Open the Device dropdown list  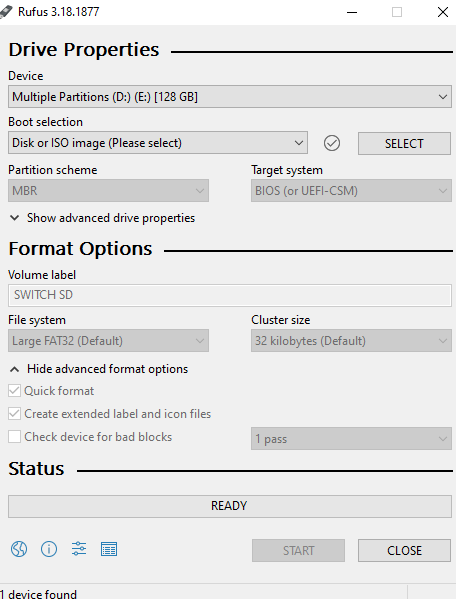pos(230,97)
